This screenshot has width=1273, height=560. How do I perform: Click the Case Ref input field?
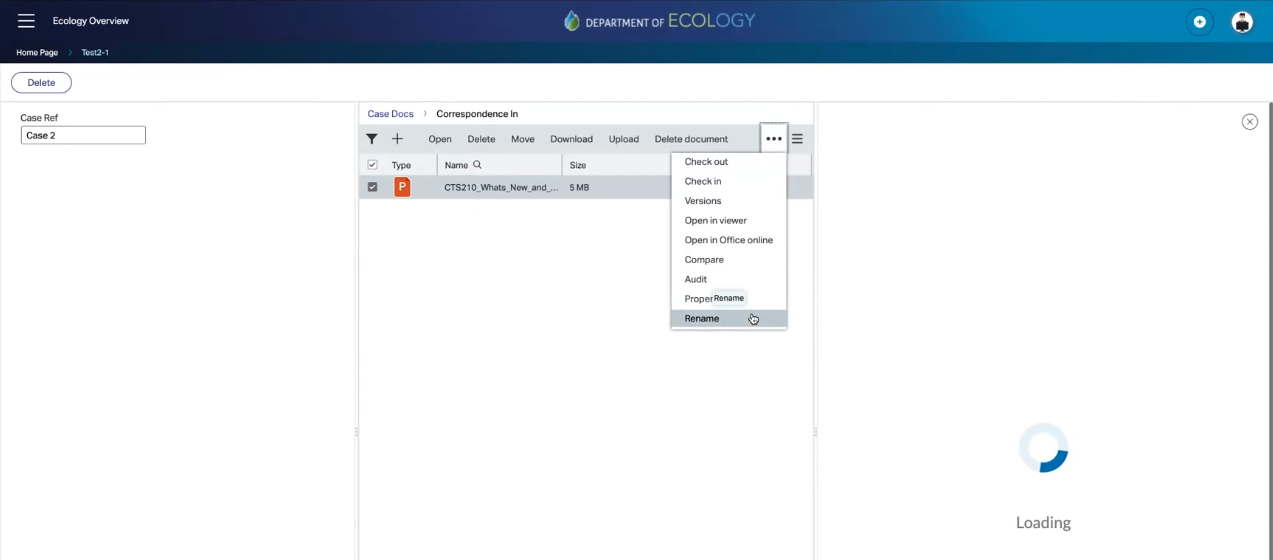click(x=83, y=135)
